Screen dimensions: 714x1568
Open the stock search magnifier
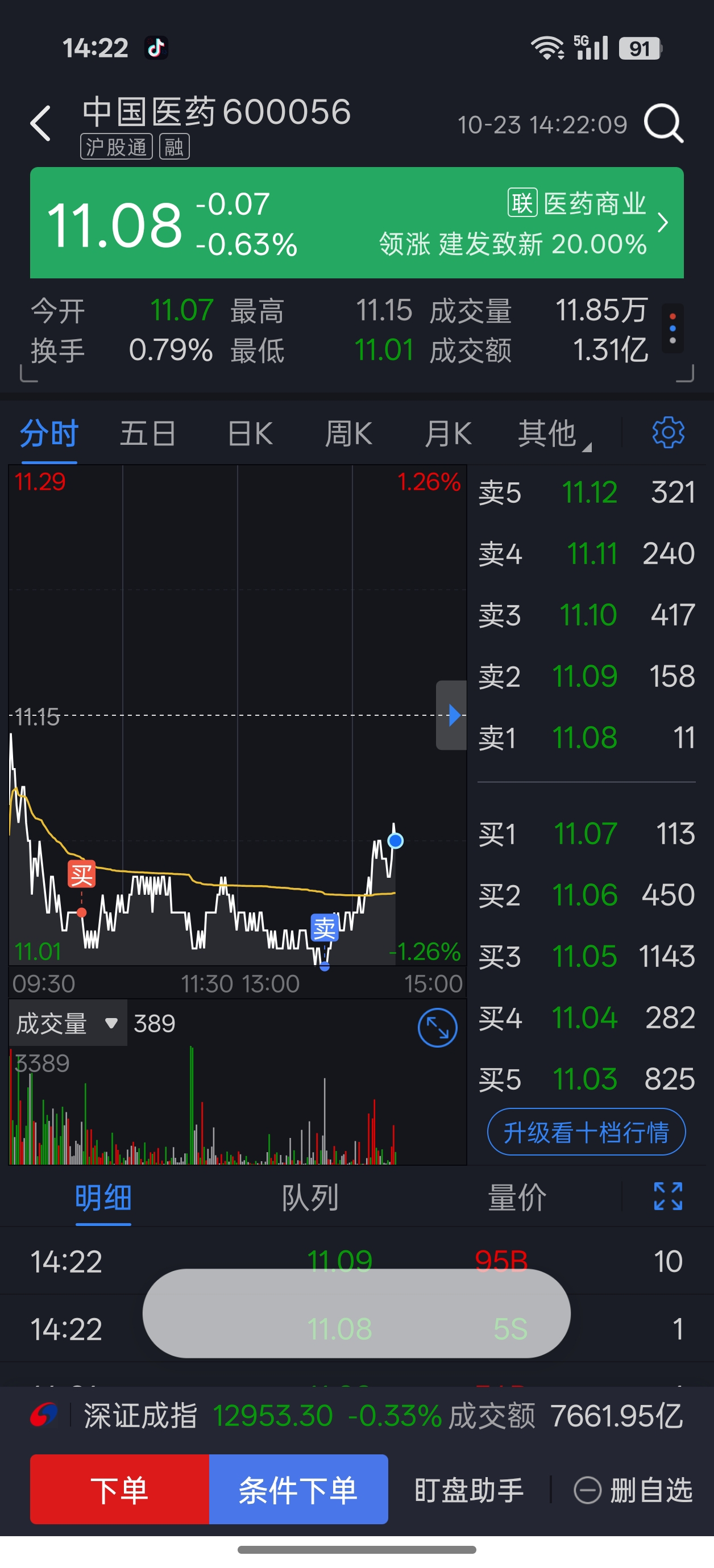[x=664, y=124]
